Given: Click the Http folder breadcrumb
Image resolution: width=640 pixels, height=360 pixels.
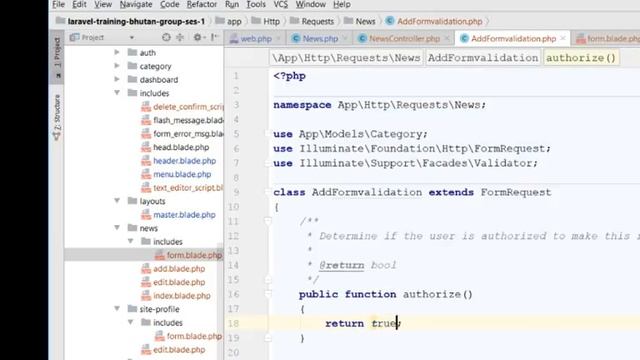Looking at the screenshot, I should [266, 21].
